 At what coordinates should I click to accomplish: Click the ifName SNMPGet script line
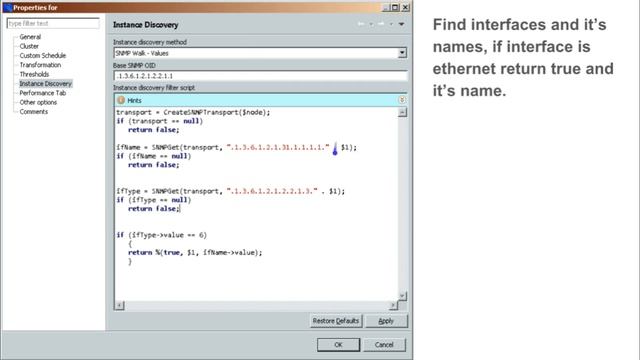tap(236, 147)
